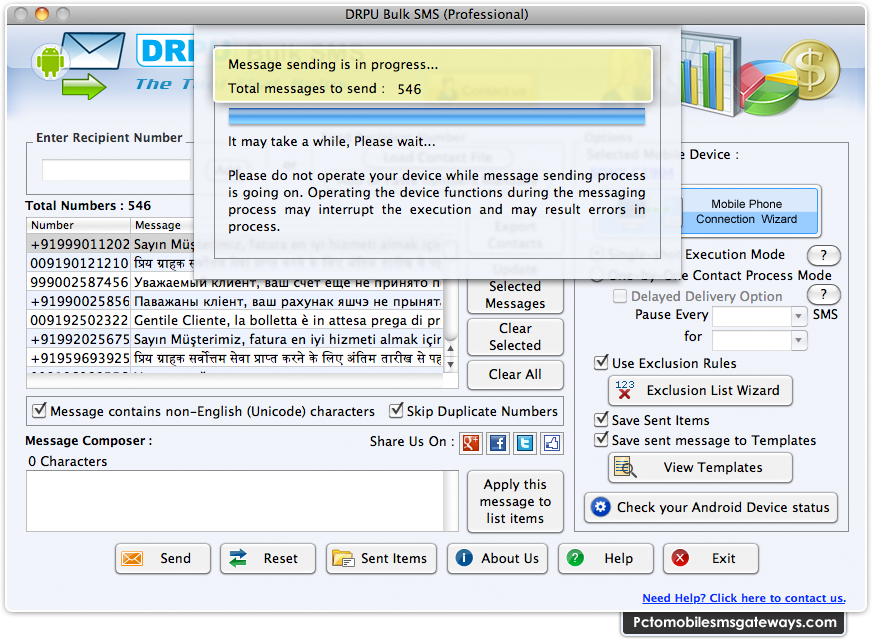Click Clear All button
This screenshot has width=872, height=639.
click(x=515, y=374)
